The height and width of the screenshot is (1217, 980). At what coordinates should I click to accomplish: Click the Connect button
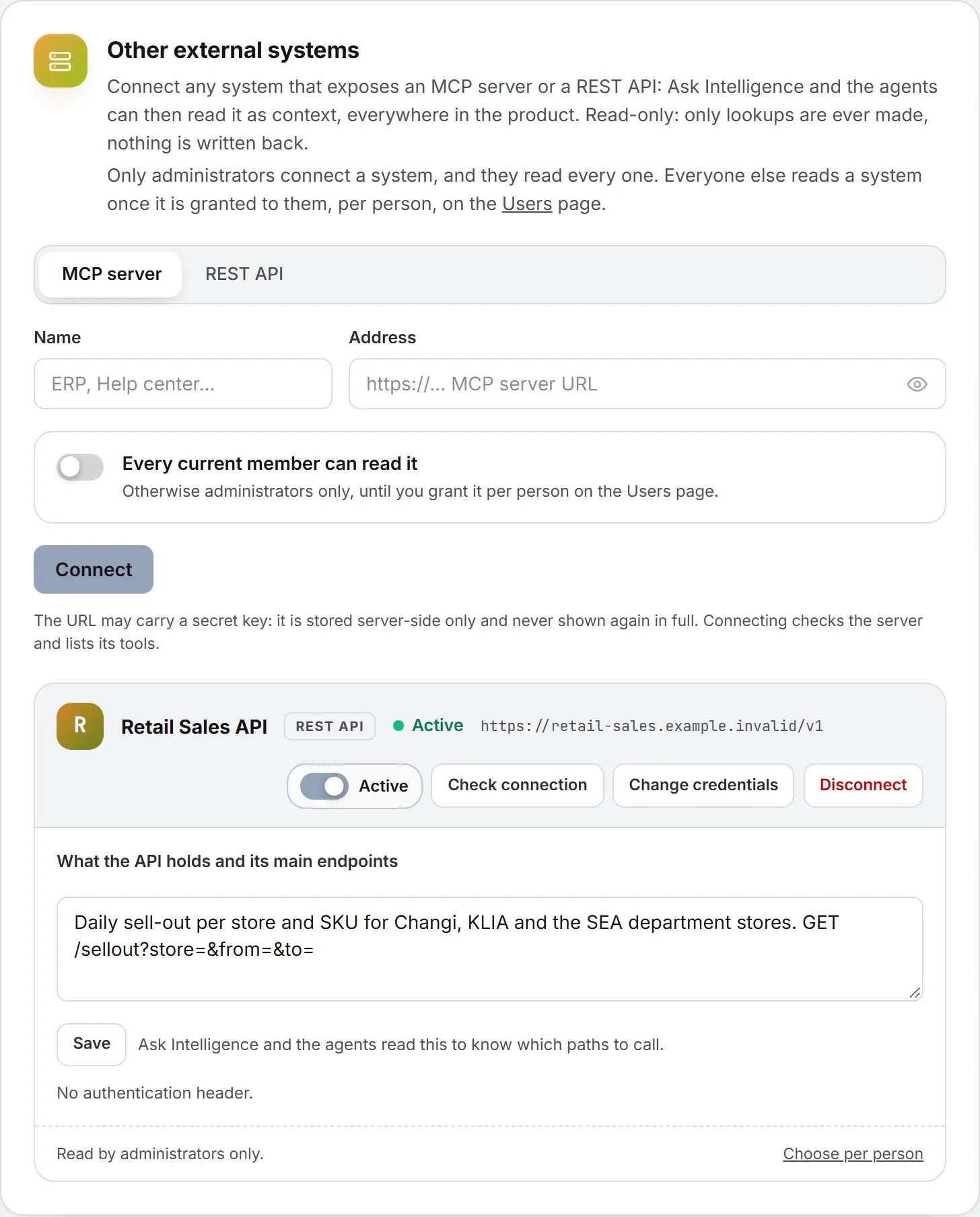pyautogui.click(x=94, y=569)
